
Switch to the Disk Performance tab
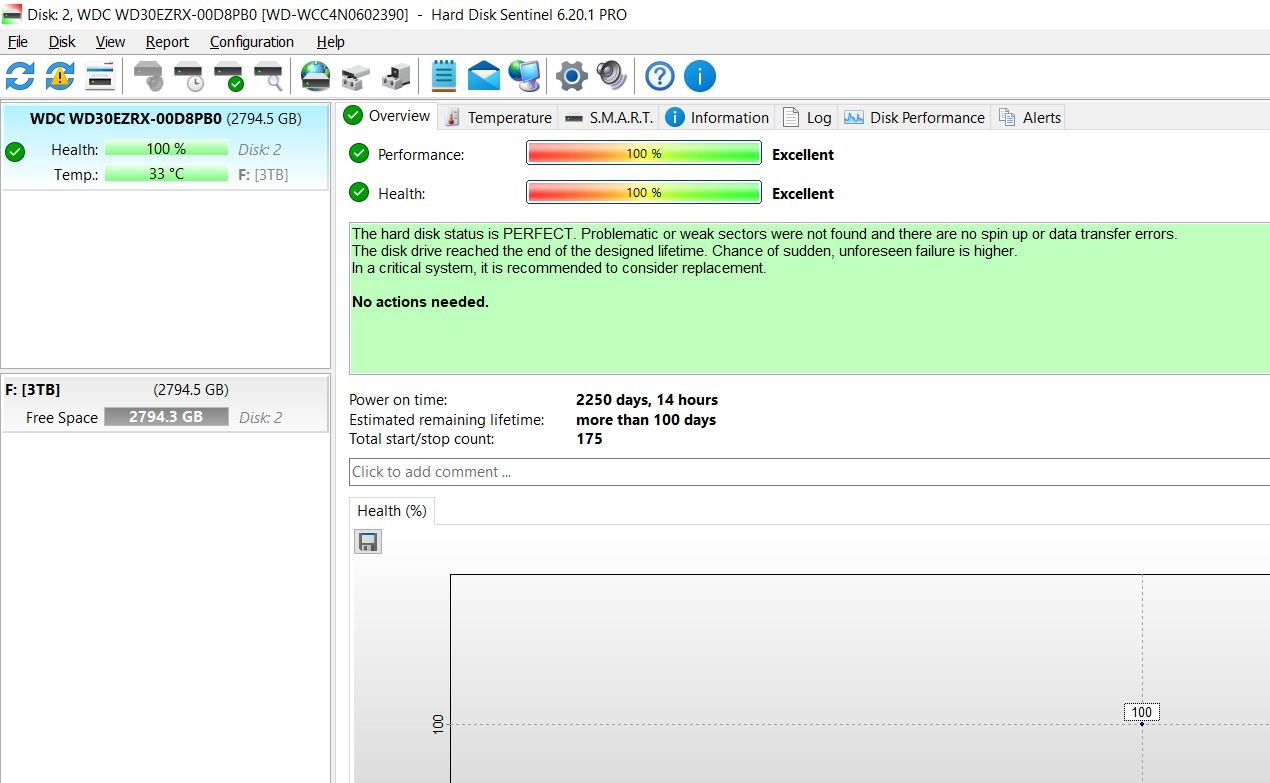click(914, 117)
